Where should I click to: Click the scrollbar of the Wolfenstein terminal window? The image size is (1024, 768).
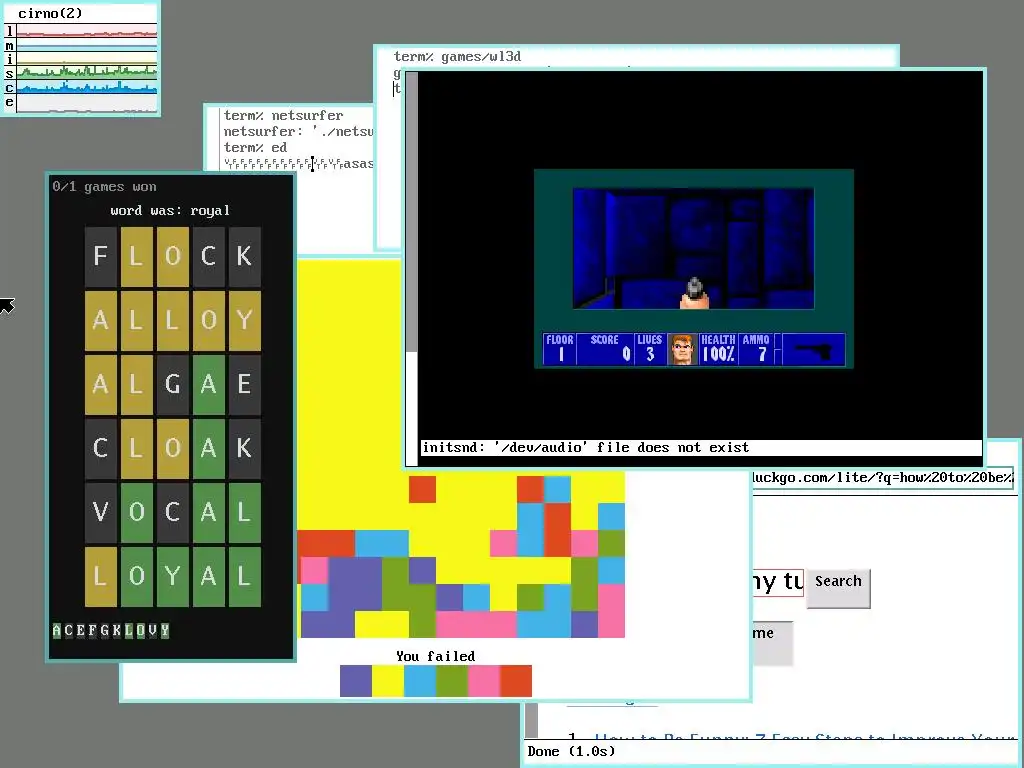(x=411, y=268)
